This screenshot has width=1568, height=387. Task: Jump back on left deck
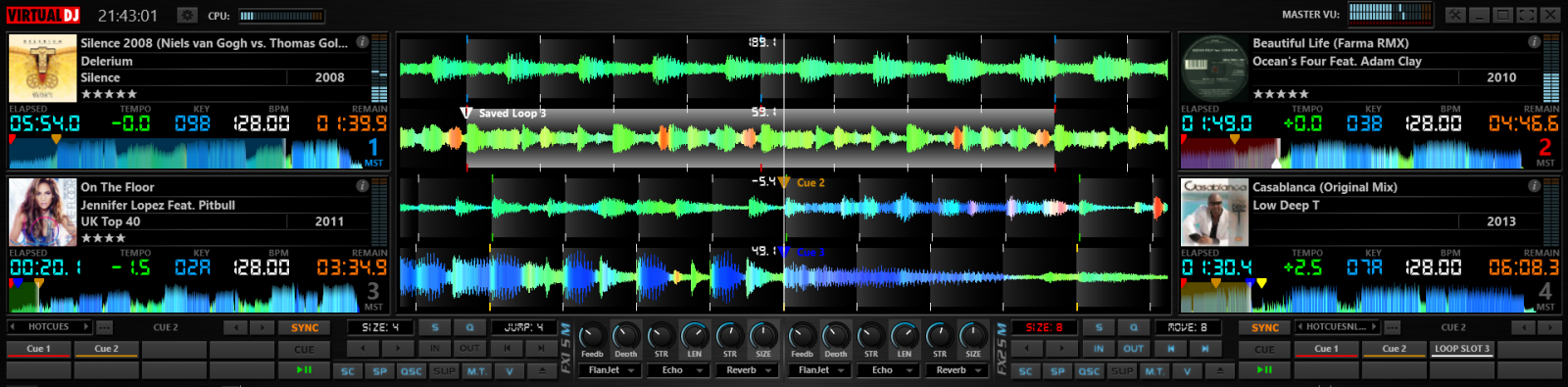(x=507, y=348)
